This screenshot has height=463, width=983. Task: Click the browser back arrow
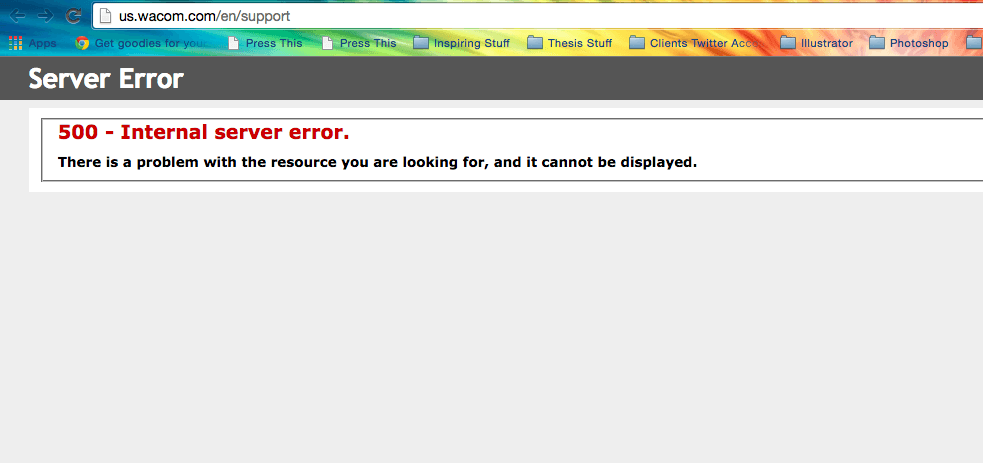[x=18, y=16]
